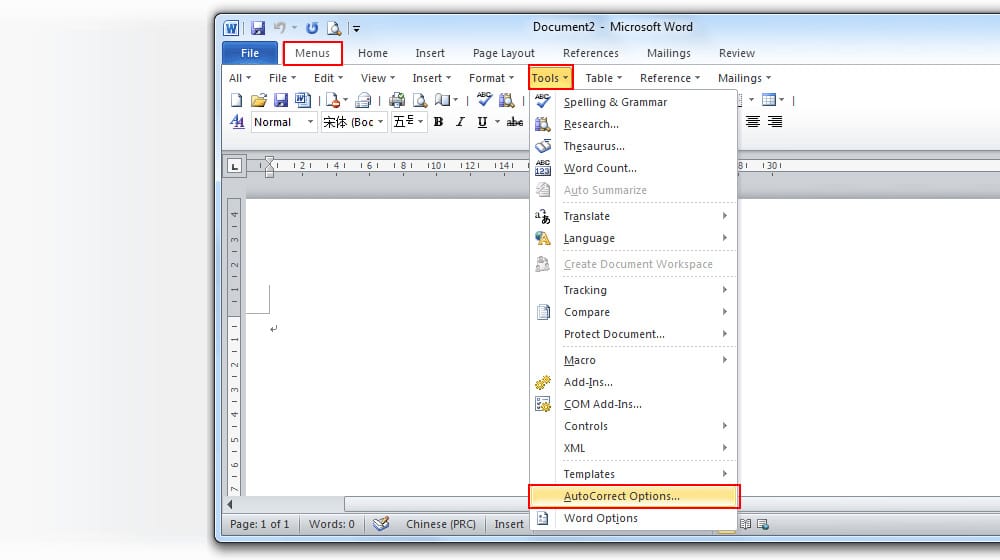Viewport: 1000px width, 560px height.
Task: Open the Edit classic menu
Action: click(328, 78)
